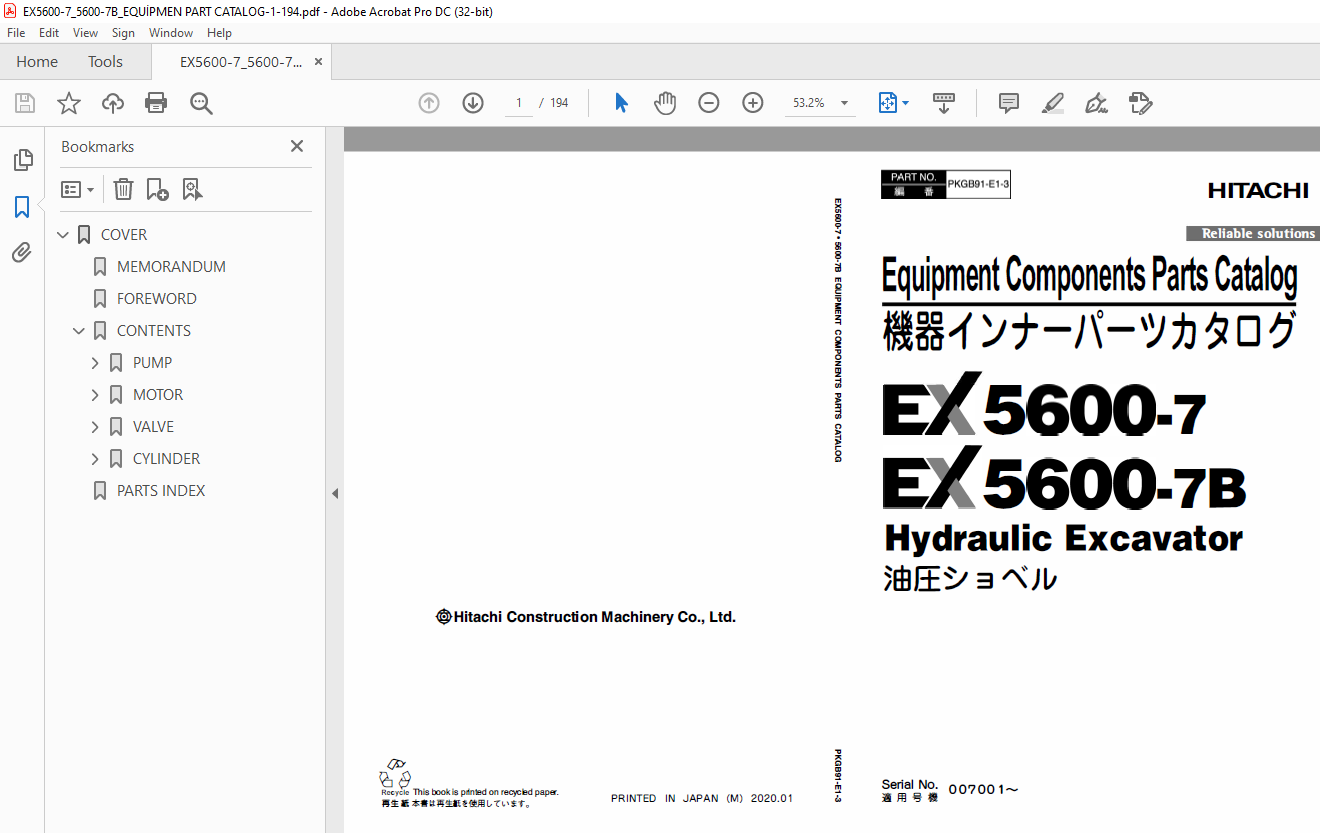1320x833 pixels.
Task: Select the CONTENTS bookmark label
Action: pyautogui.click(x=154, y=331)
